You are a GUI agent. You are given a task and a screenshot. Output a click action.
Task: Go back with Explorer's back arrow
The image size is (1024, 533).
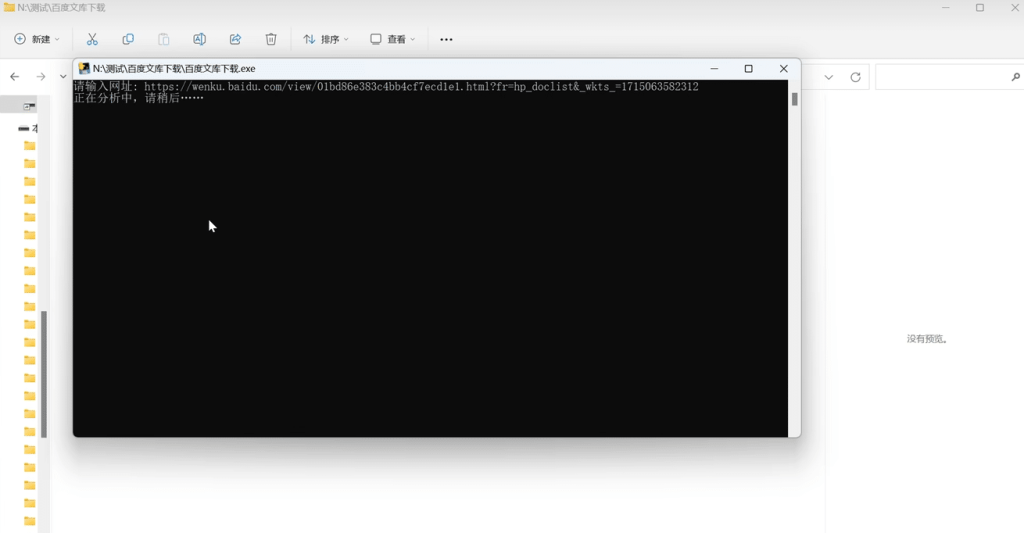[14, 76]
